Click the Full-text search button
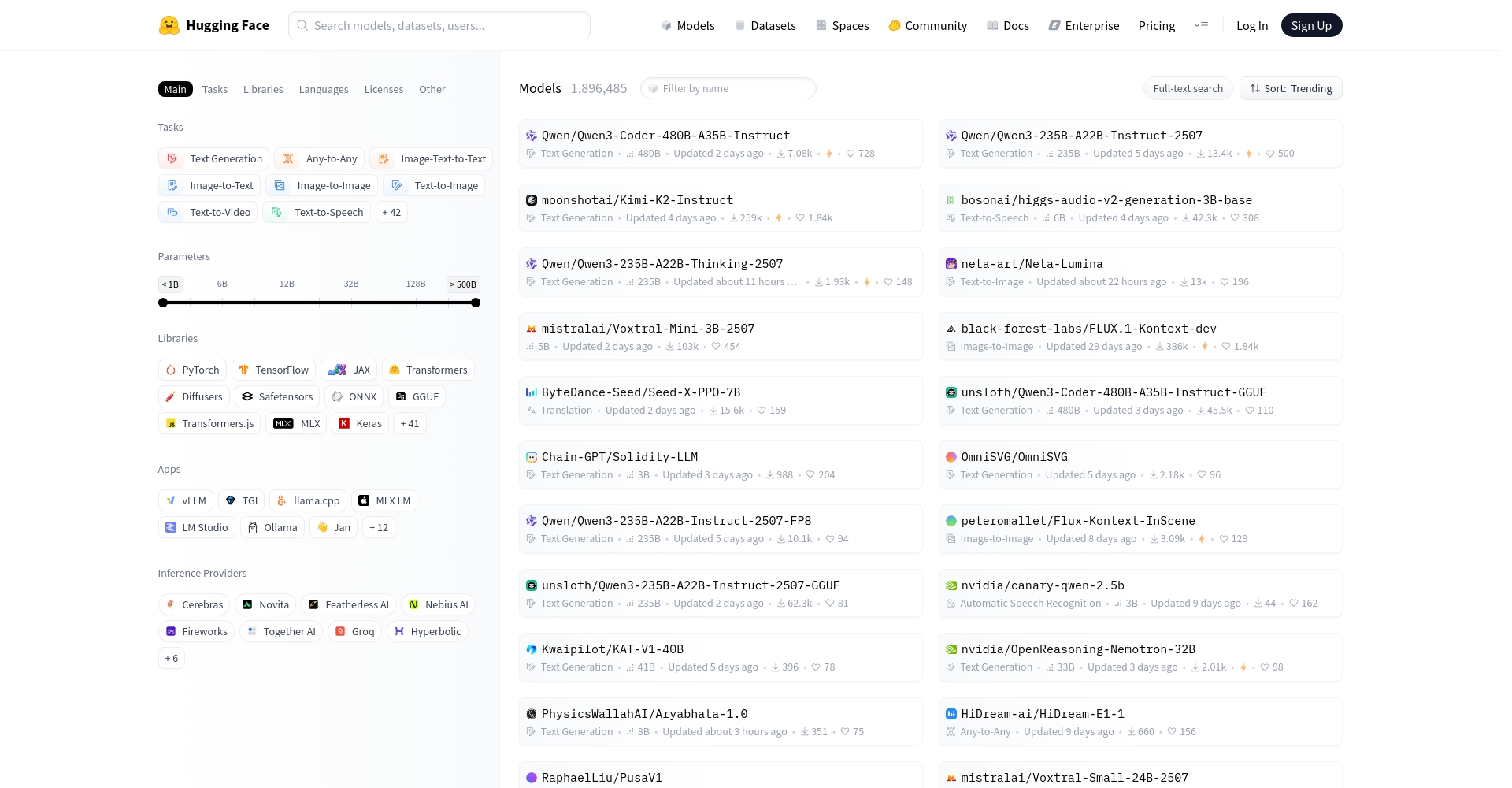The image size is (1512, 788). click(x=1188, y=88)
